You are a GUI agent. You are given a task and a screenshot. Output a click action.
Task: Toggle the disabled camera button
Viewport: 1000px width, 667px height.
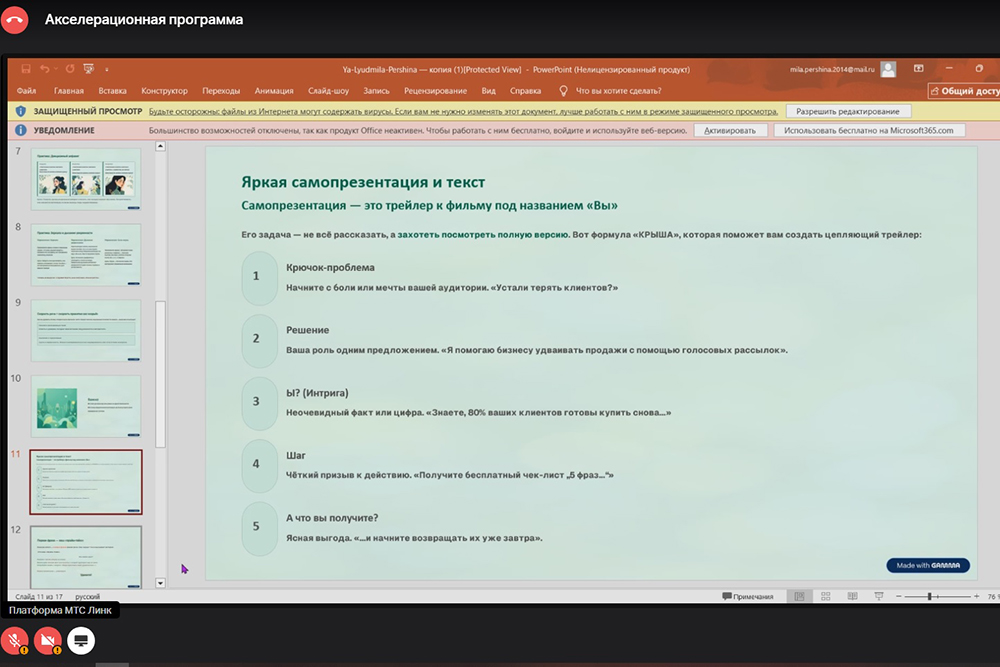click(48, 639)
